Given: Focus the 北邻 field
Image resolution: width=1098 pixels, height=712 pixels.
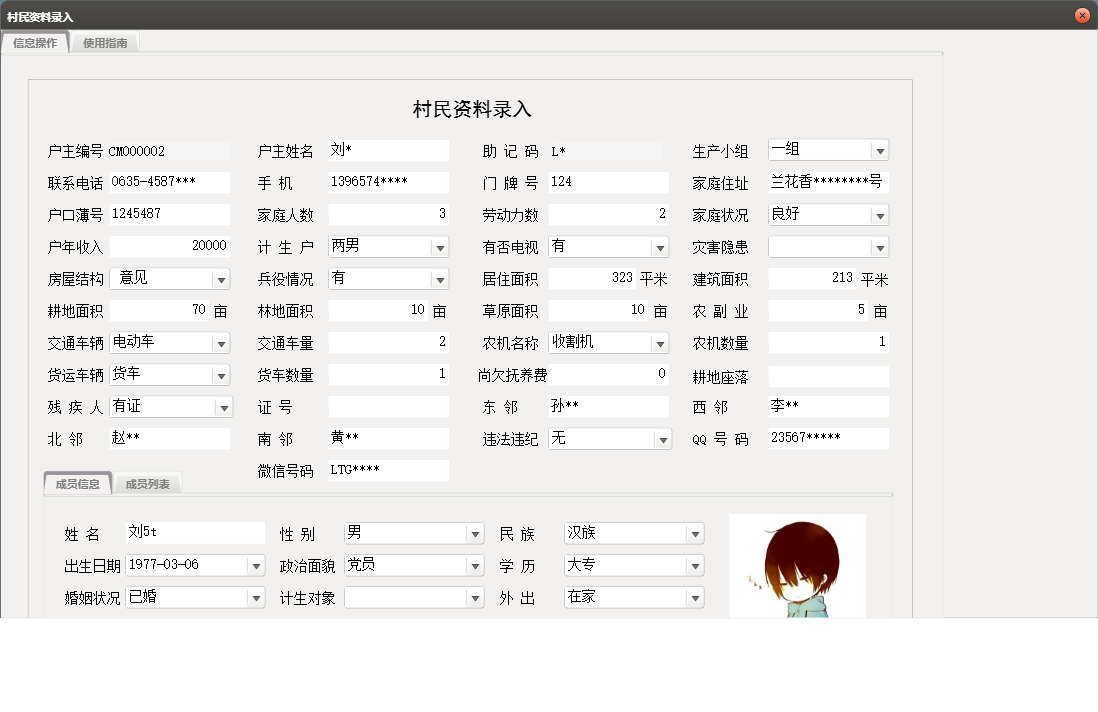Looking at the screenshot, I should click(169, 438).
